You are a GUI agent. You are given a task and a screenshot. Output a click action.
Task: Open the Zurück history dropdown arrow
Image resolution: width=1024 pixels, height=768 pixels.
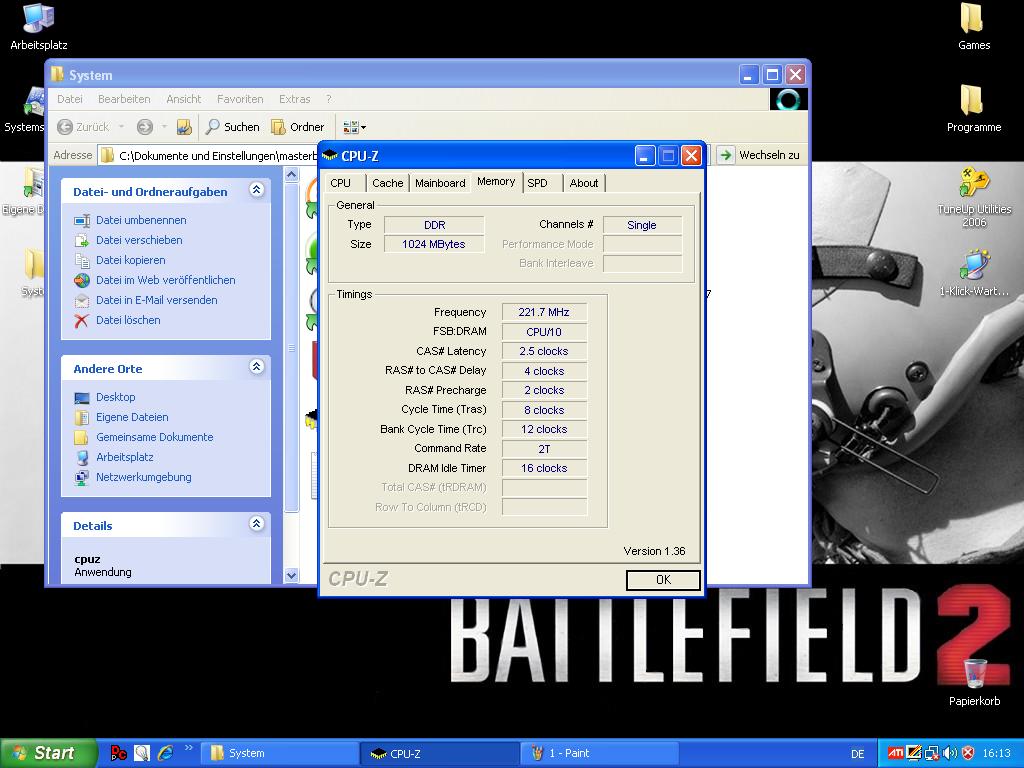[121, 127]
